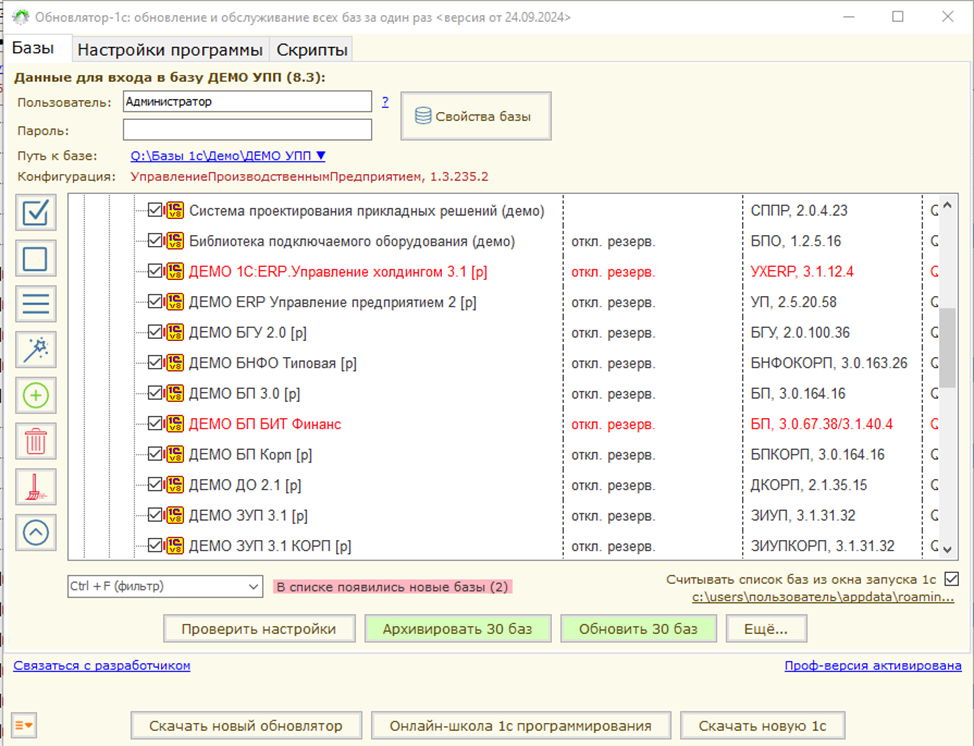974x746 pixels.
Task: Click 1C icon of Система проектирования row
Action: coord(175,210)
